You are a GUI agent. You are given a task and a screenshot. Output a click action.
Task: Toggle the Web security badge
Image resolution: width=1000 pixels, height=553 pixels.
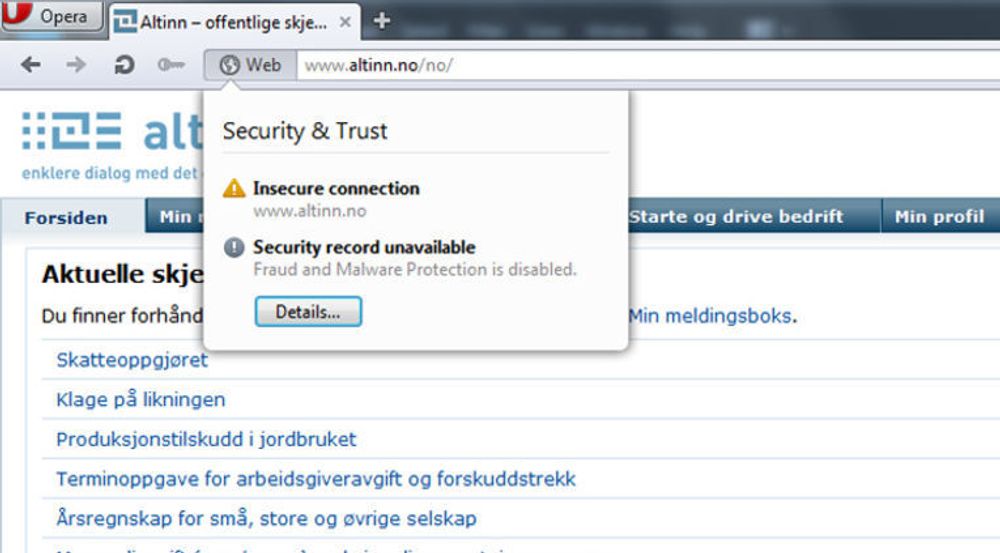pos(250,65)
